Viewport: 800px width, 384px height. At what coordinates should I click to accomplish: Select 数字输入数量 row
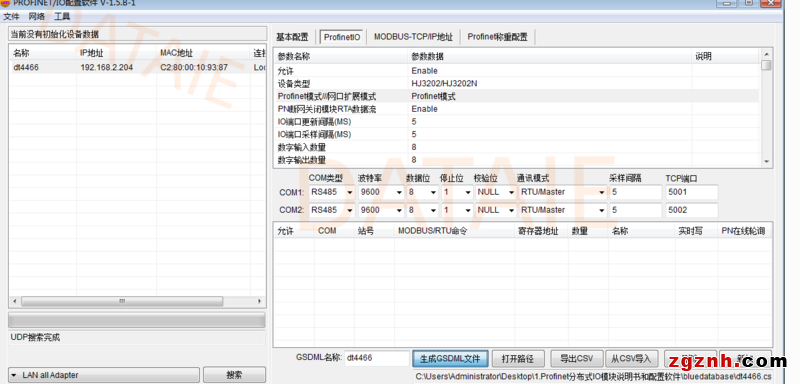click(516, 147)
